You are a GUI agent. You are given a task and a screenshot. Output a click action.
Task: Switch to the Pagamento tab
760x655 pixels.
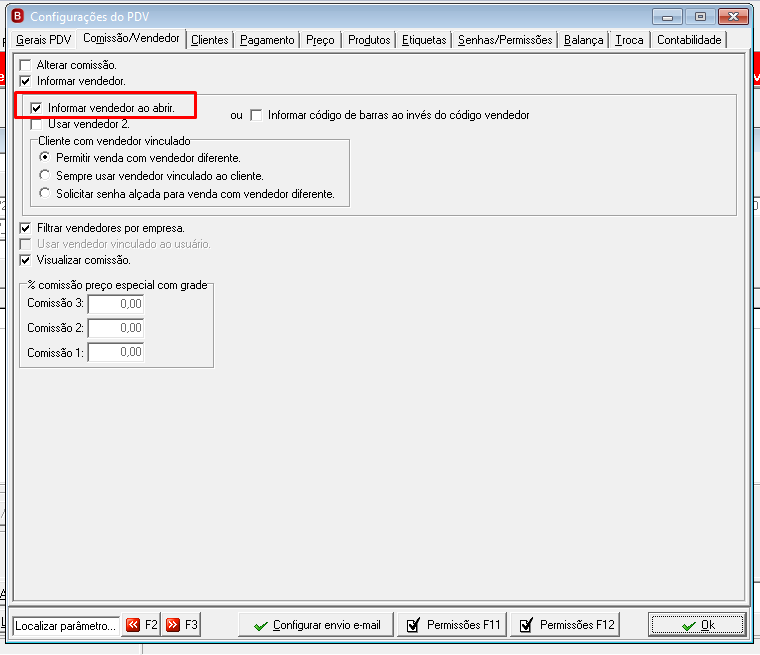[267, 40]
